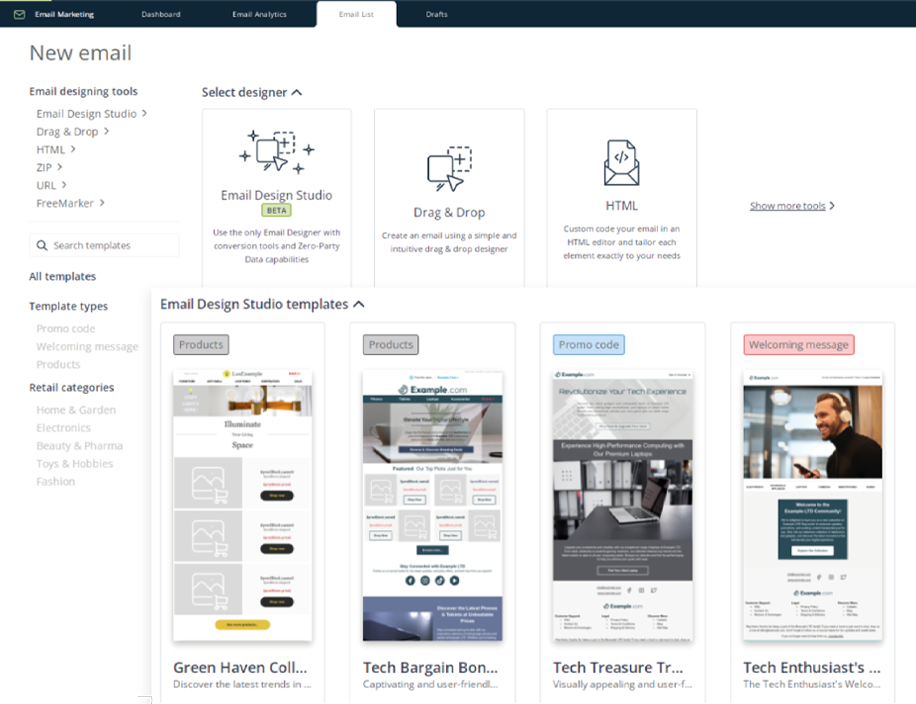Expand the URL sidebar entry
916x704 pixels.
[51, 185]
